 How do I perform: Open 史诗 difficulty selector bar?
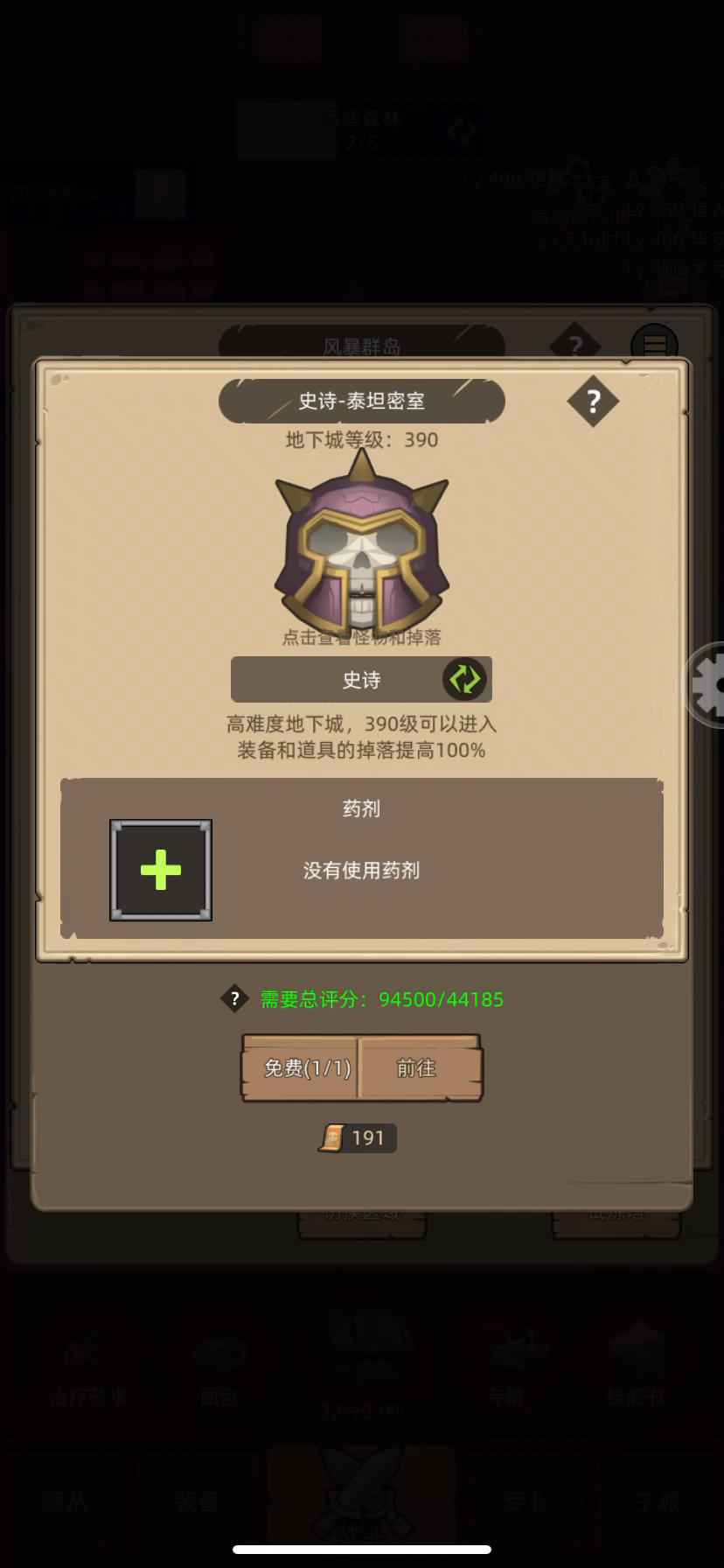pos(361,679)
